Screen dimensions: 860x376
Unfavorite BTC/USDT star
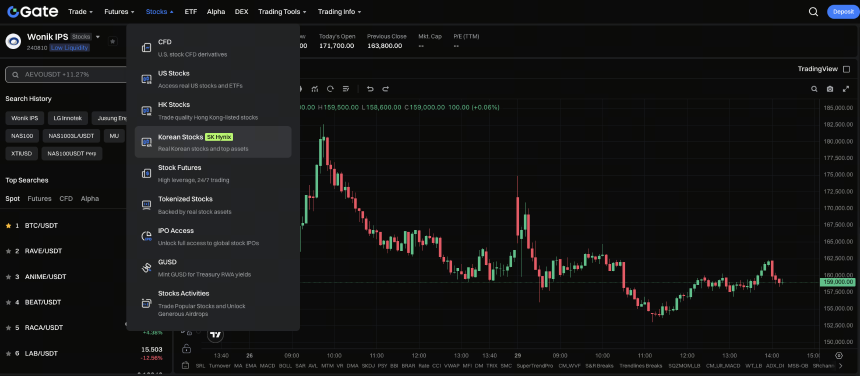[8, 225]
